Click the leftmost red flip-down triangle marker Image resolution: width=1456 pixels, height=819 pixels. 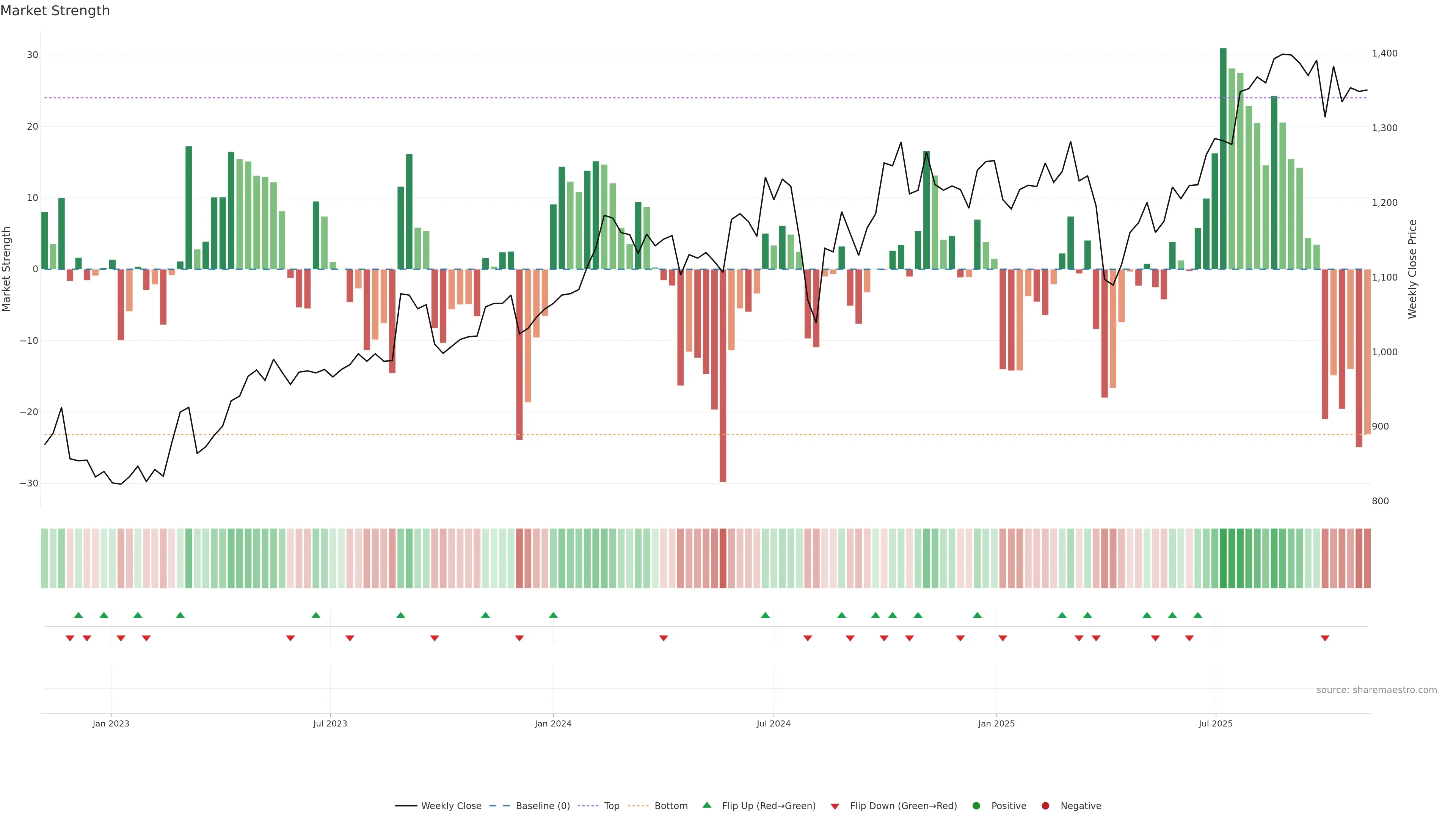70,638
